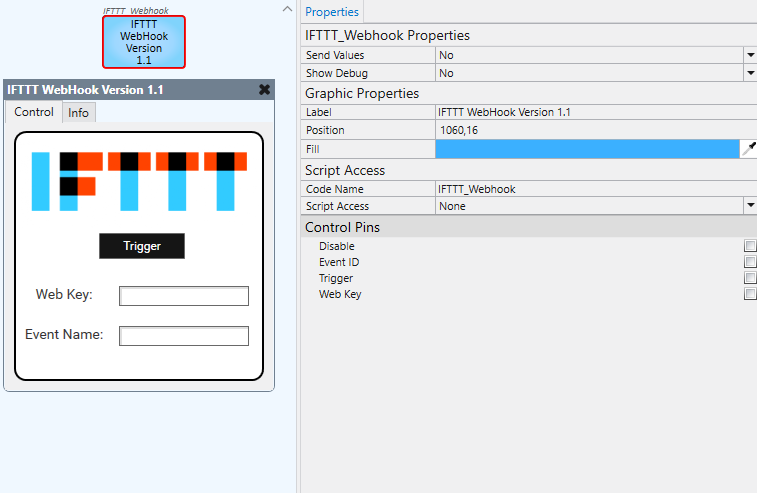Click the Event ID pin label
757x493 pixels.
[x=339, y=262]
